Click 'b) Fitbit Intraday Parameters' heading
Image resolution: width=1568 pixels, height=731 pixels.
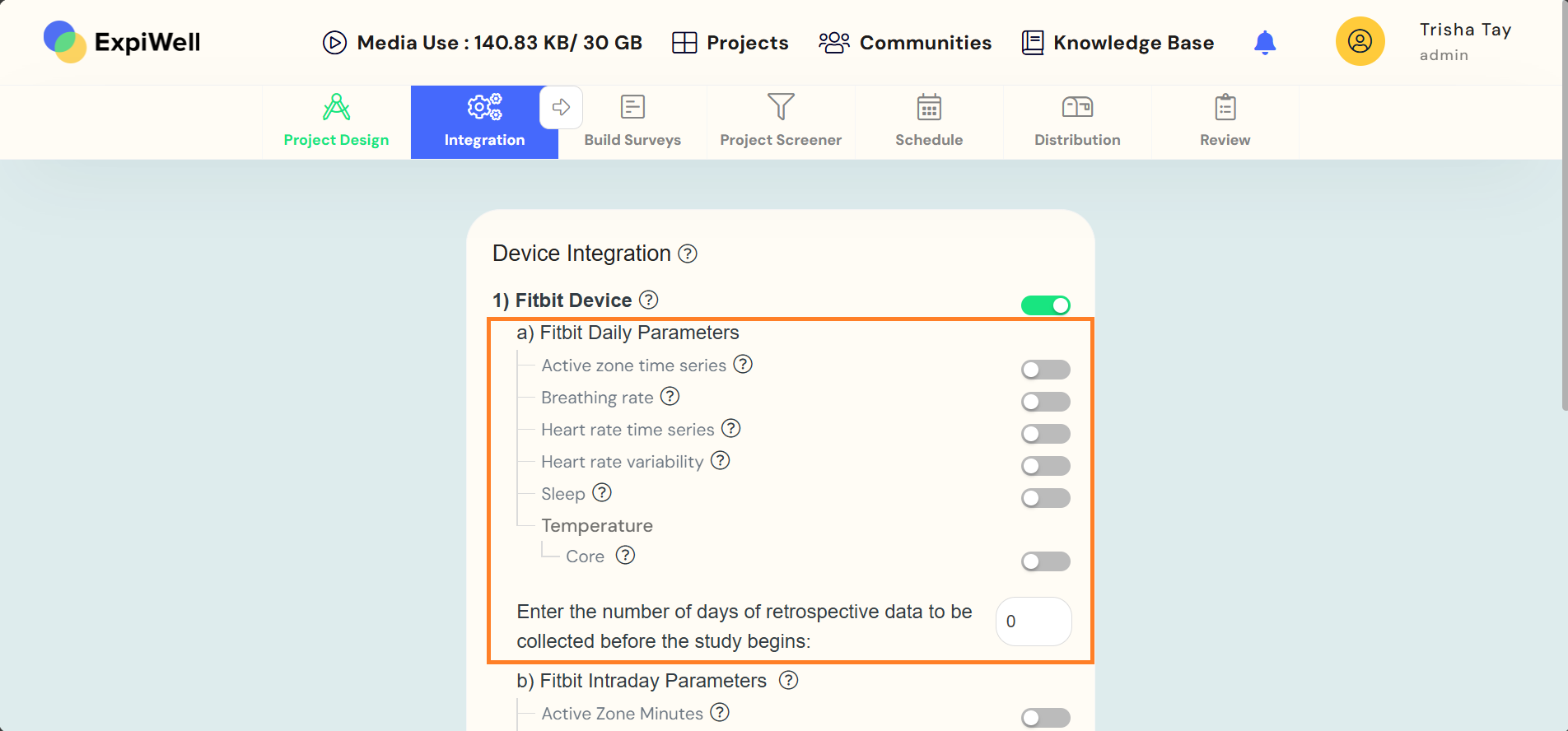coord(642,681)
